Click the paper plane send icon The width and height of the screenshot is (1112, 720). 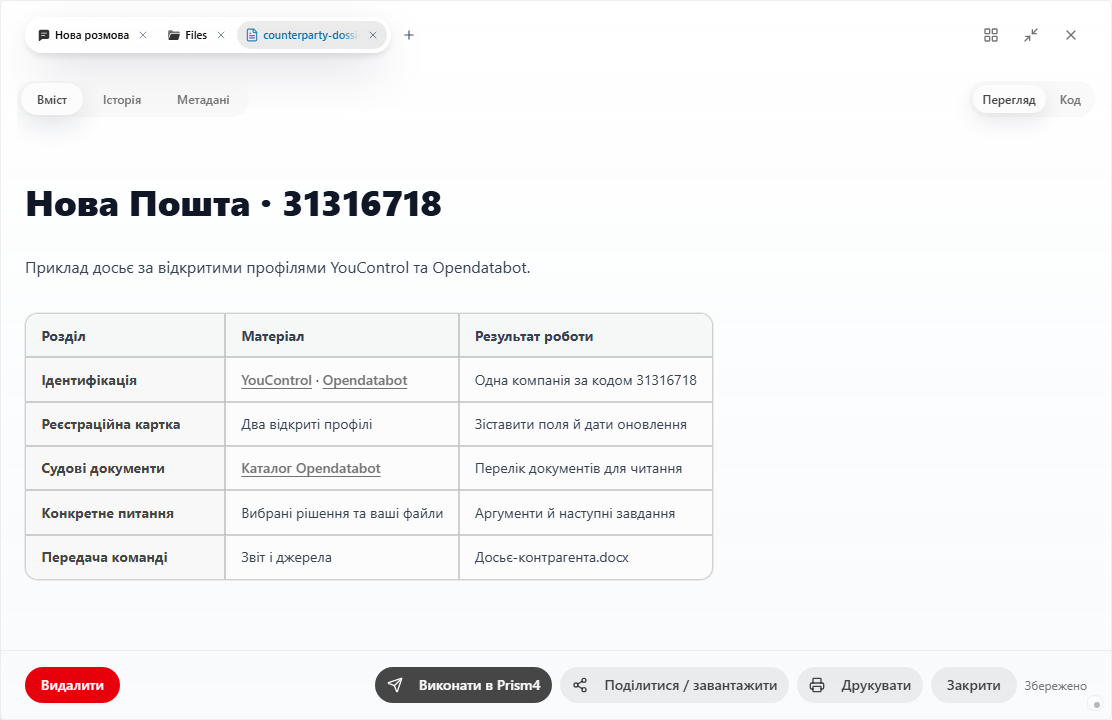[395, 685]
